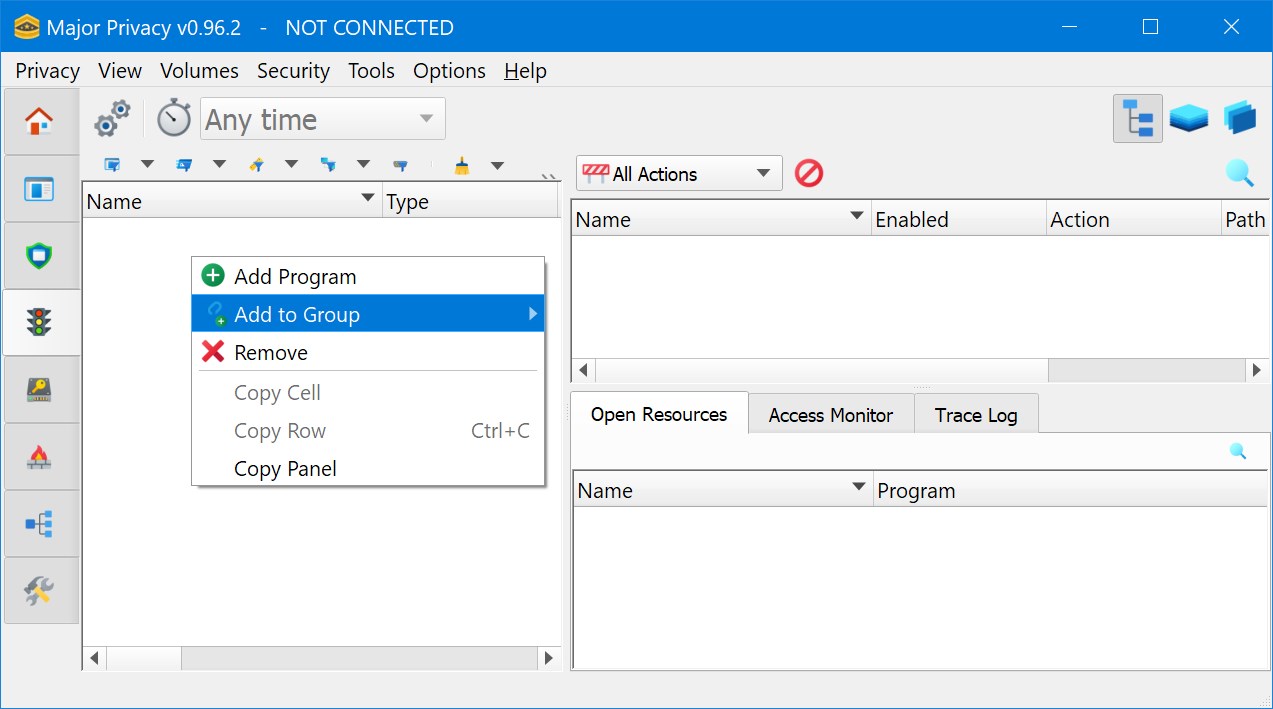Open the Home page from the sidebar
The image size is (1273, 709).
tap(41, 120)
